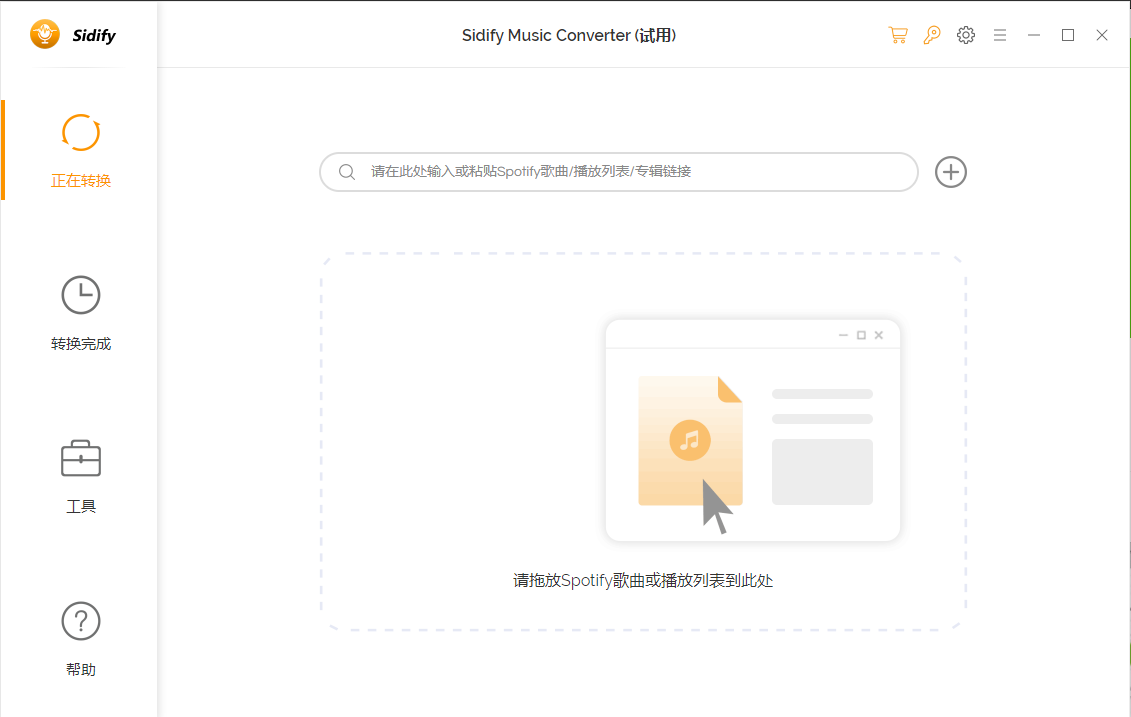Open the purchase shopping cart icon

[898, 35]
